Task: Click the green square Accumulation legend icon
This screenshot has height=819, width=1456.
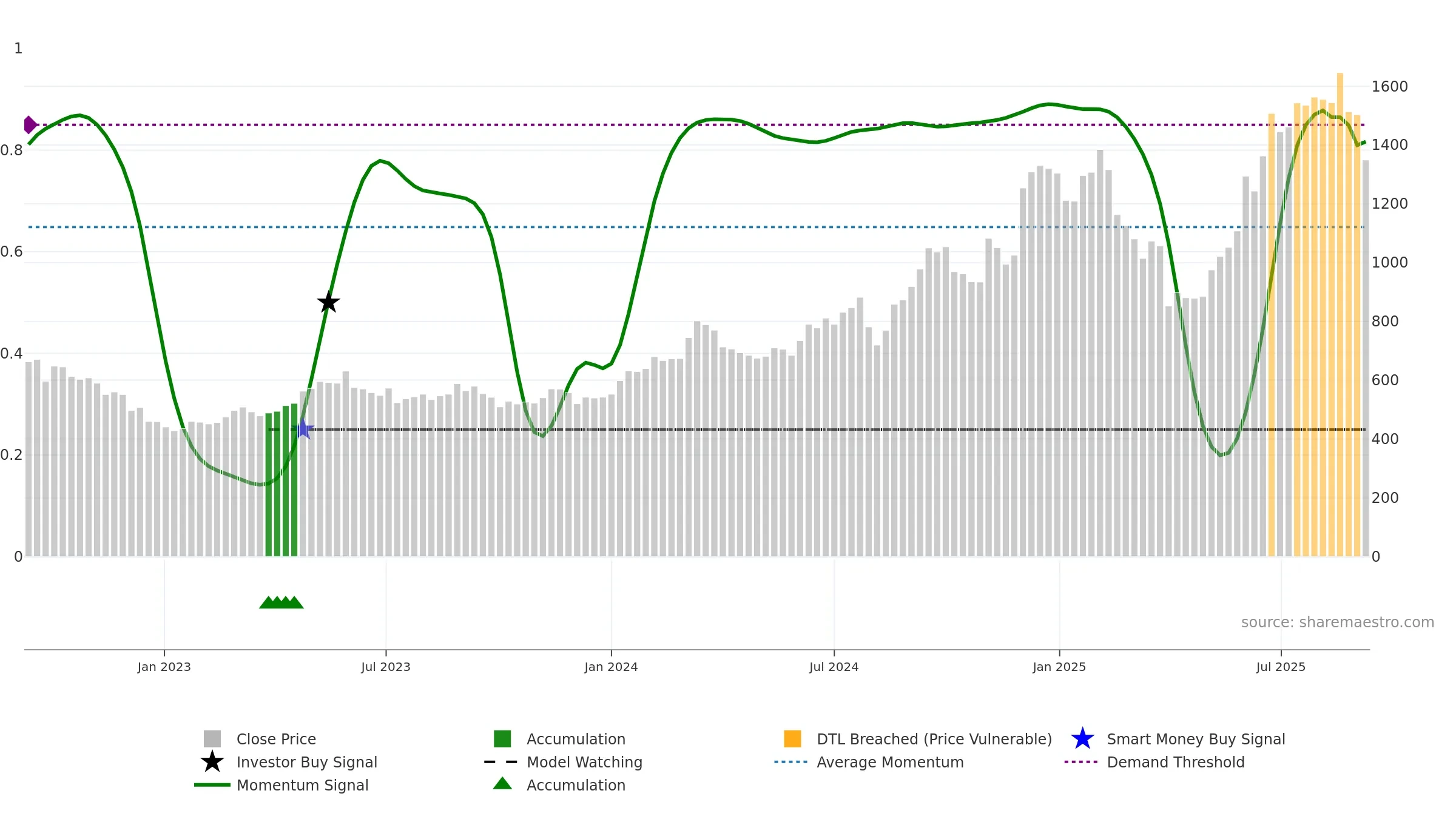Action: (x=502, y=739)
